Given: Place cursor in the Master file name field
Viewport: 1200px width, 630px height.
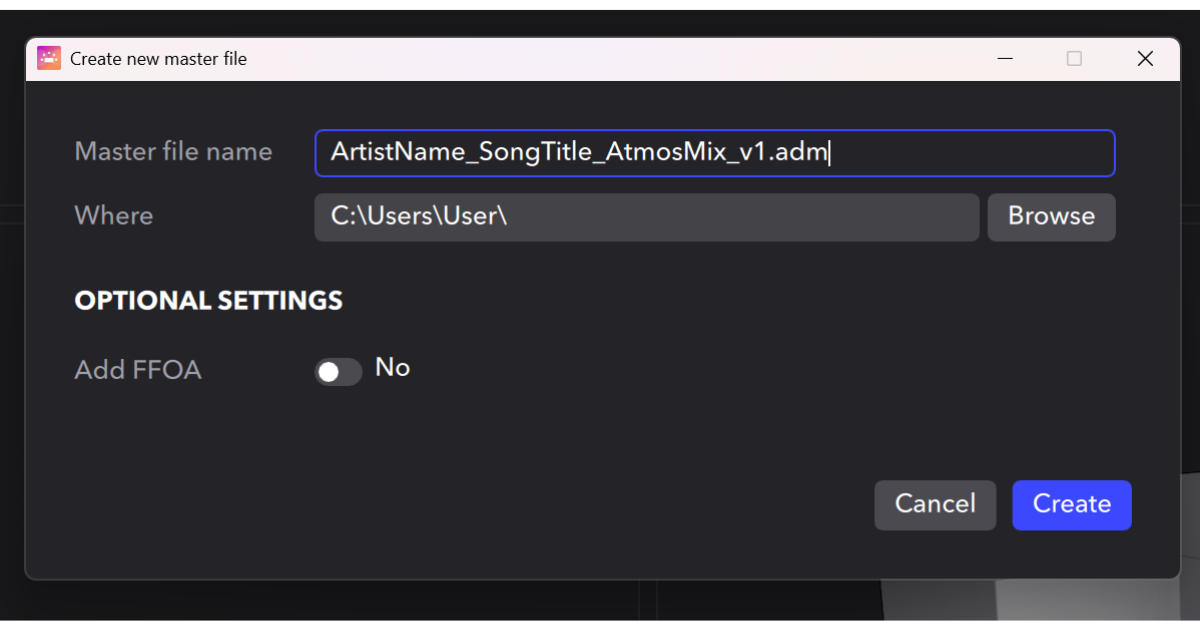Looking at the screenshot, I should pyautogui.click(x=714, y=153).
